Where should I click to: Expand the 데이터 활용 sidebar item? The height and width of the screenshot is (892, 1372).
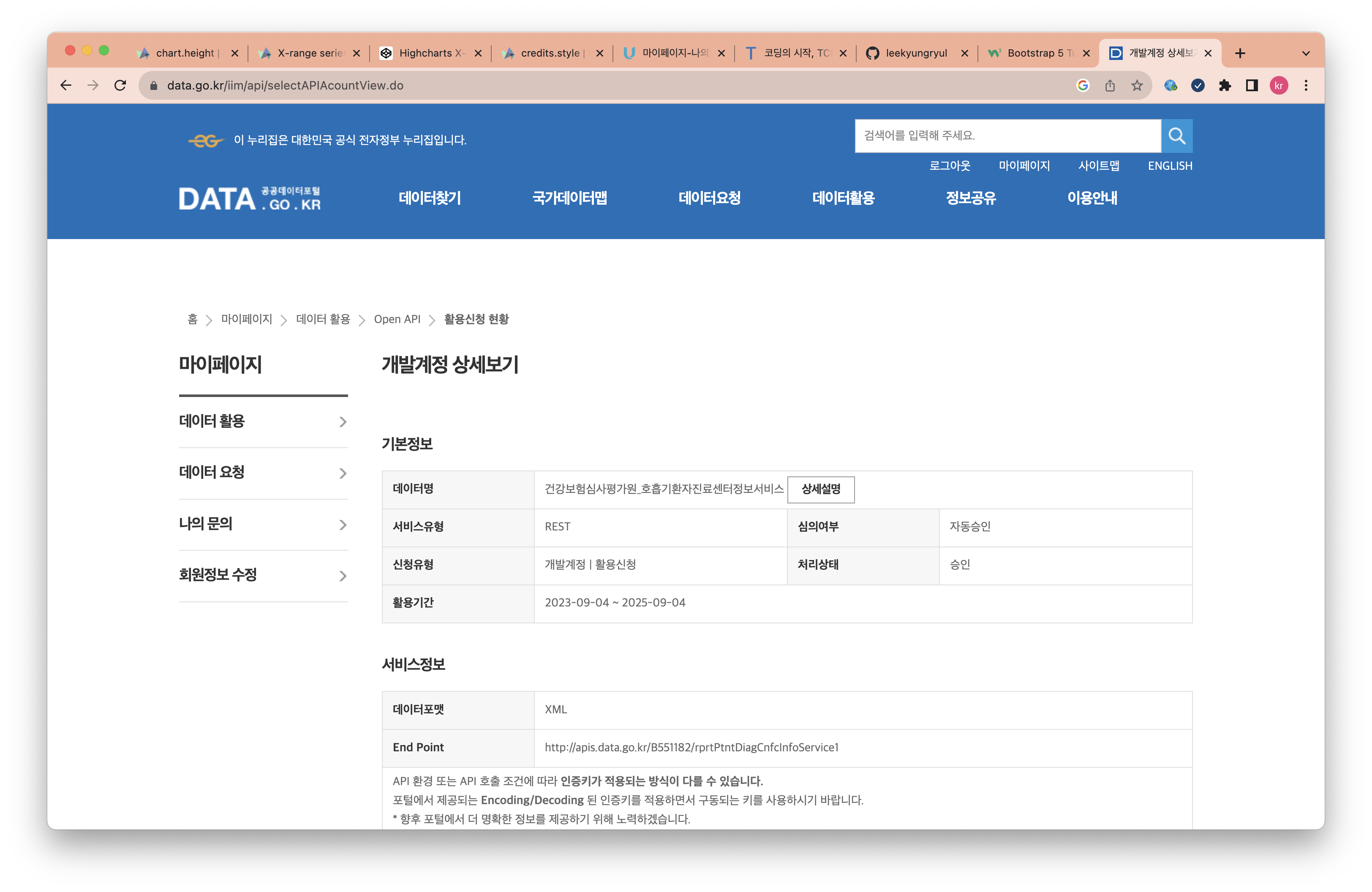(263, 421)
